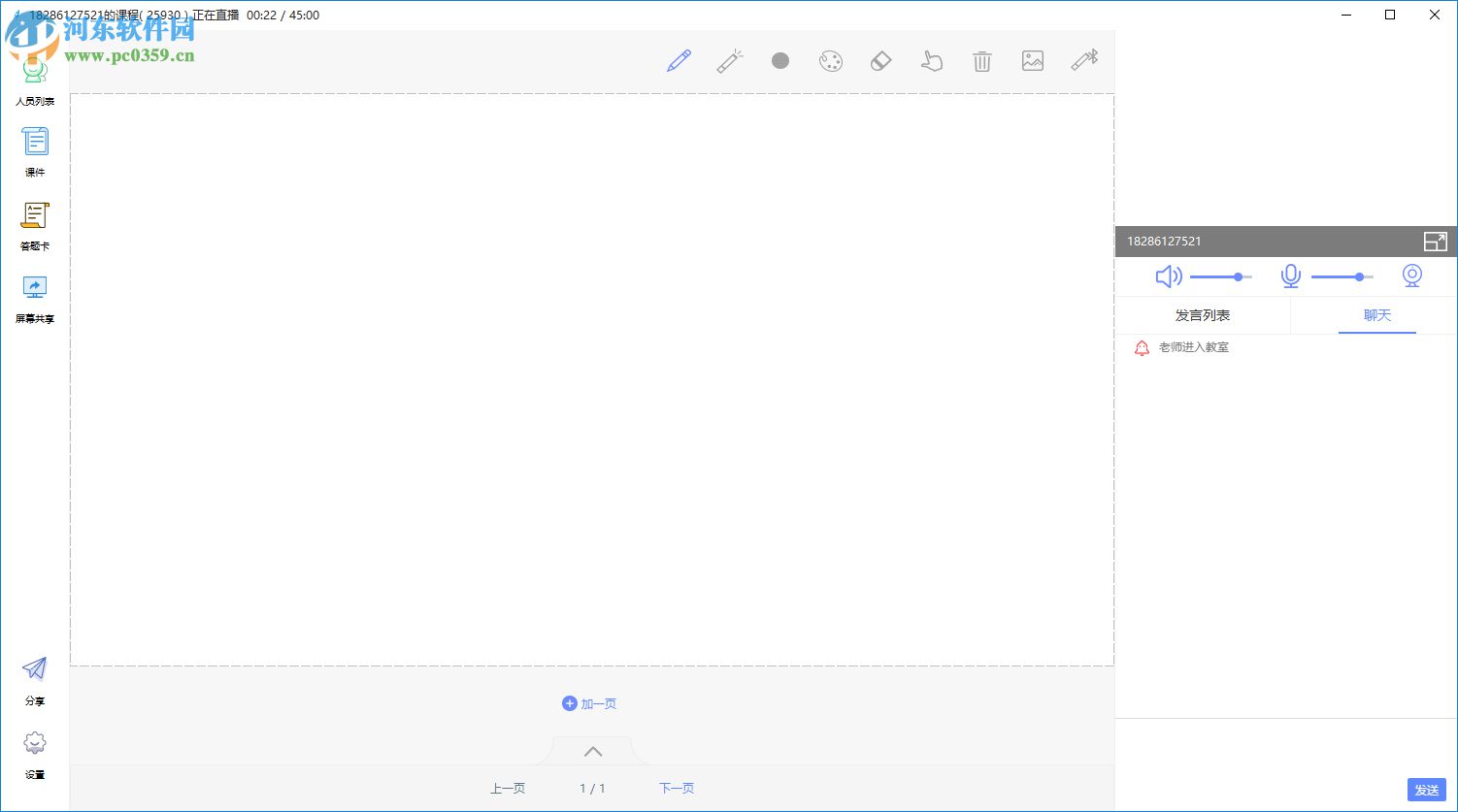Choose the brush size dot
This screenshot has height=812, width=1458.
[x=780, y=61]
